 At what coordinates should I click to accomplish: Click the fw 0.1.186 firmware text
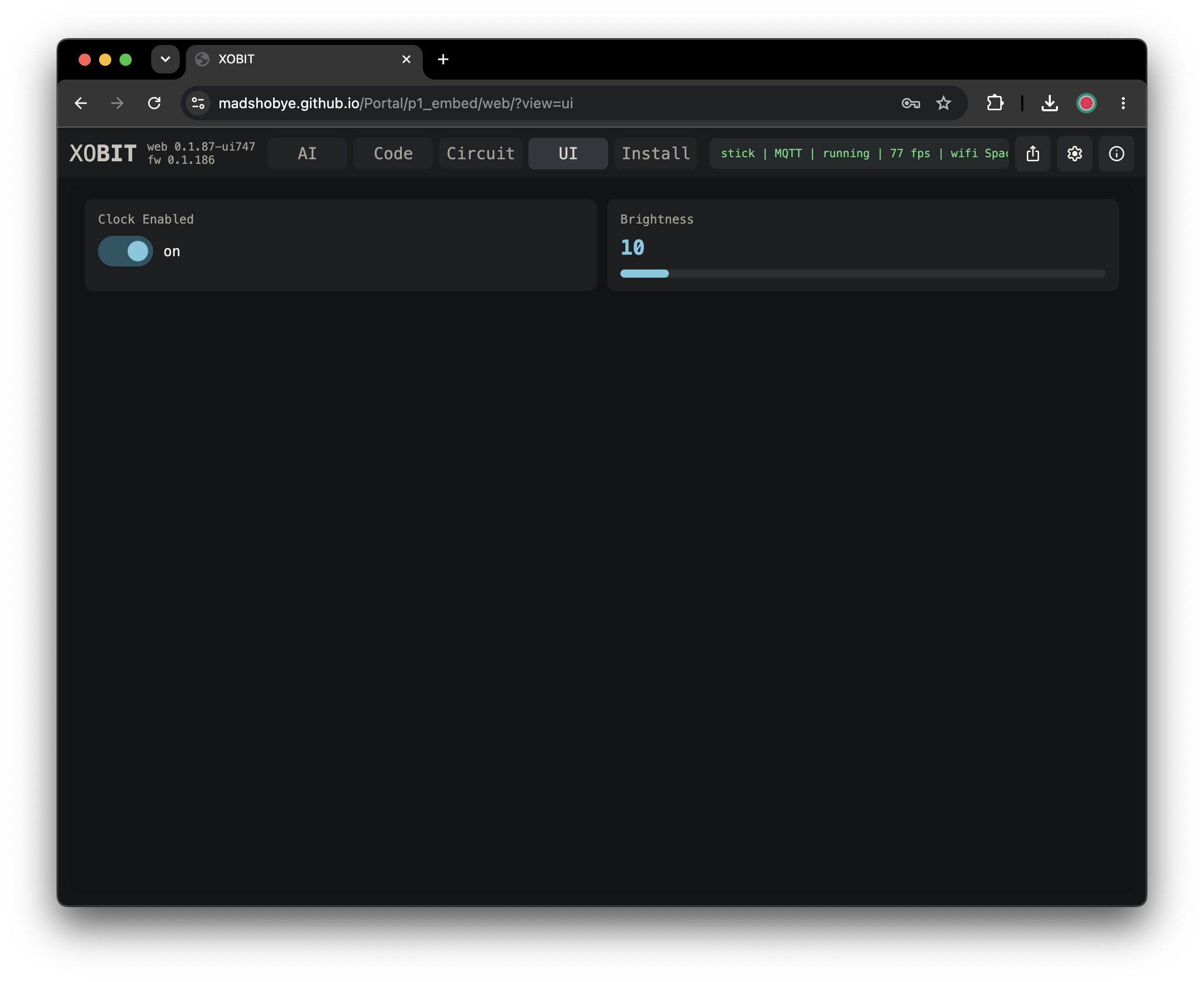[x=181, y=160]
